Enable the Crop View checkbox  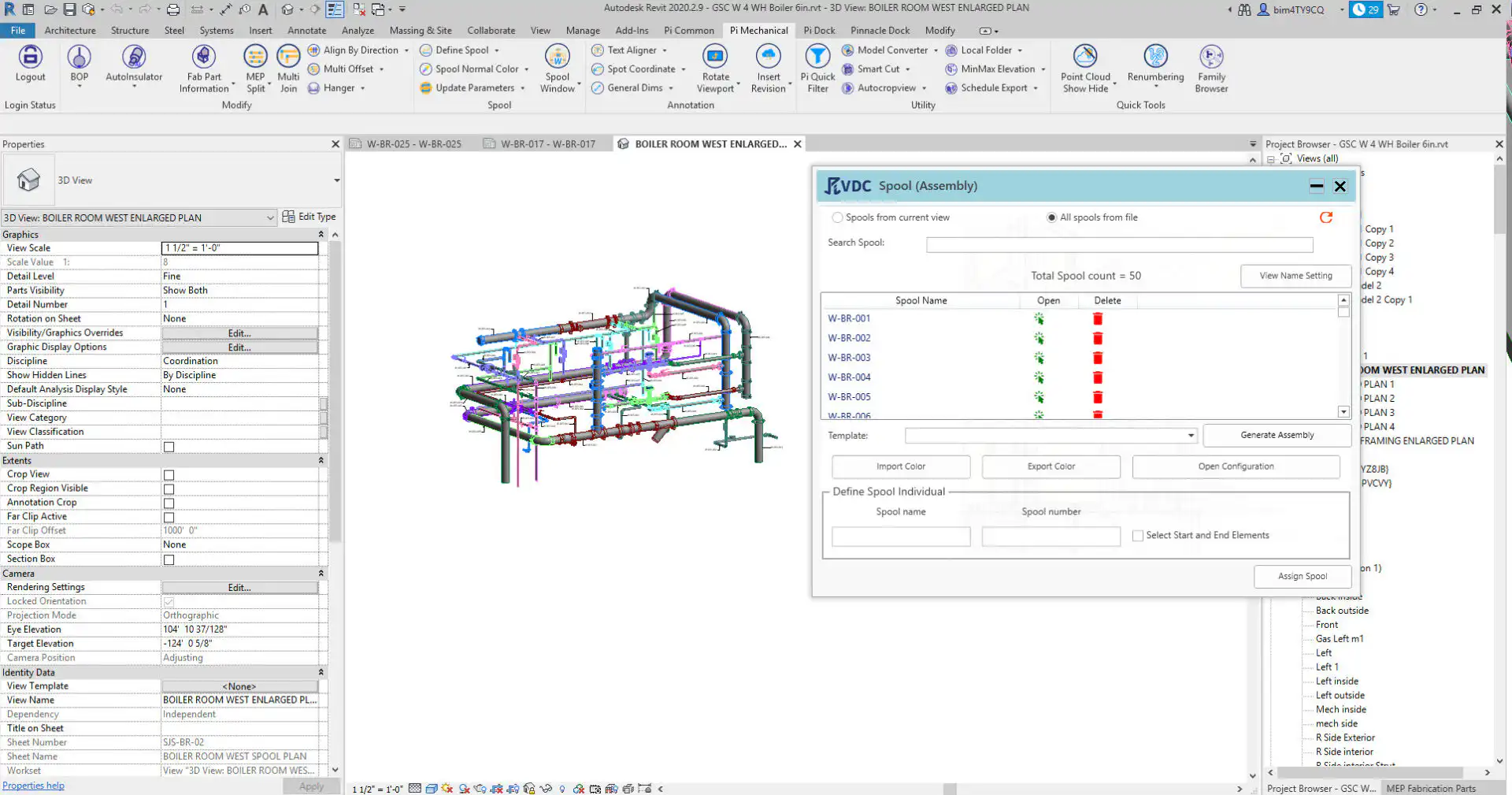click(169, 475)
